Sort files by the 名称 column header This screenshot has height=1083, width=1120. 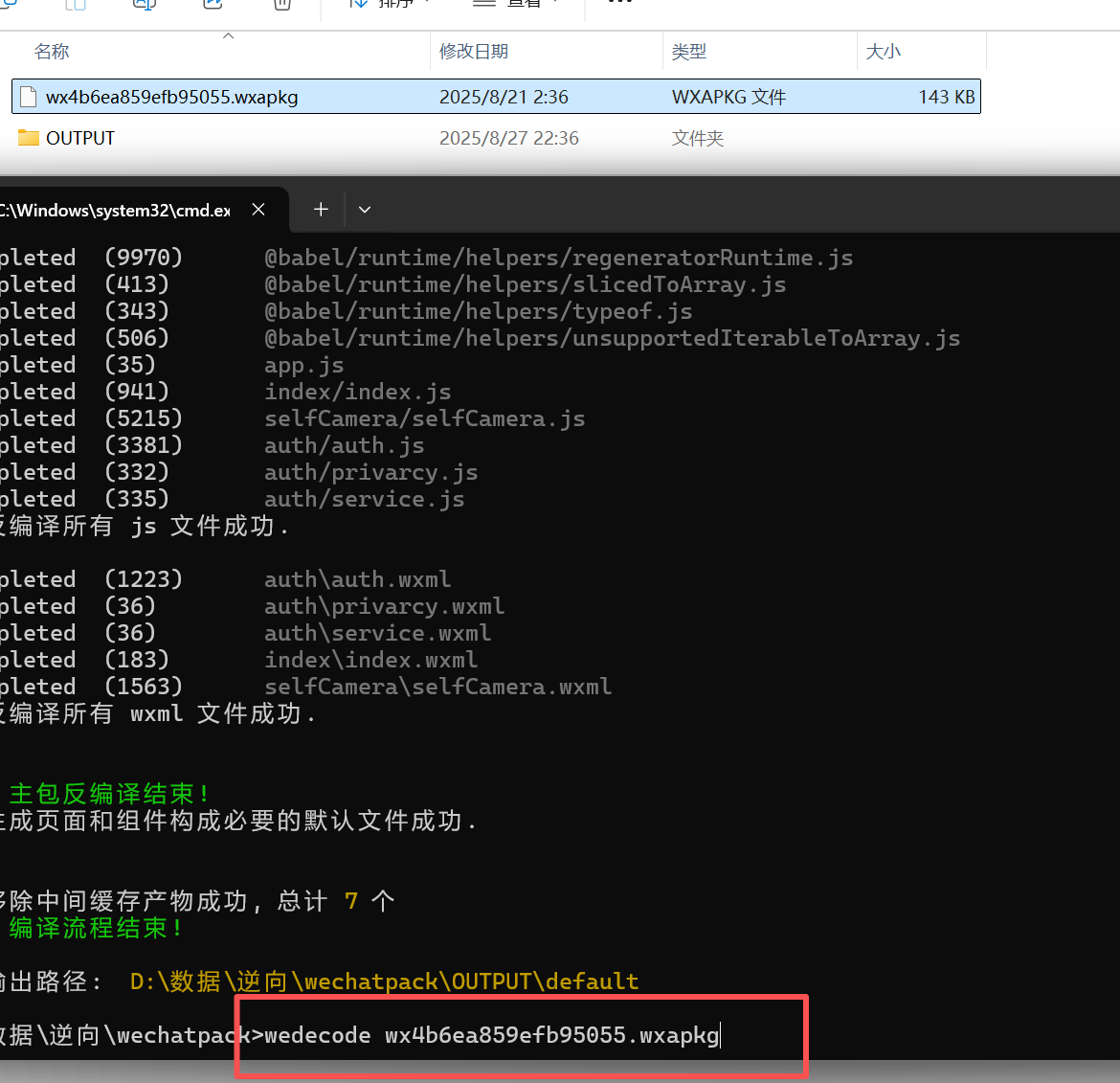coord(52,52)
